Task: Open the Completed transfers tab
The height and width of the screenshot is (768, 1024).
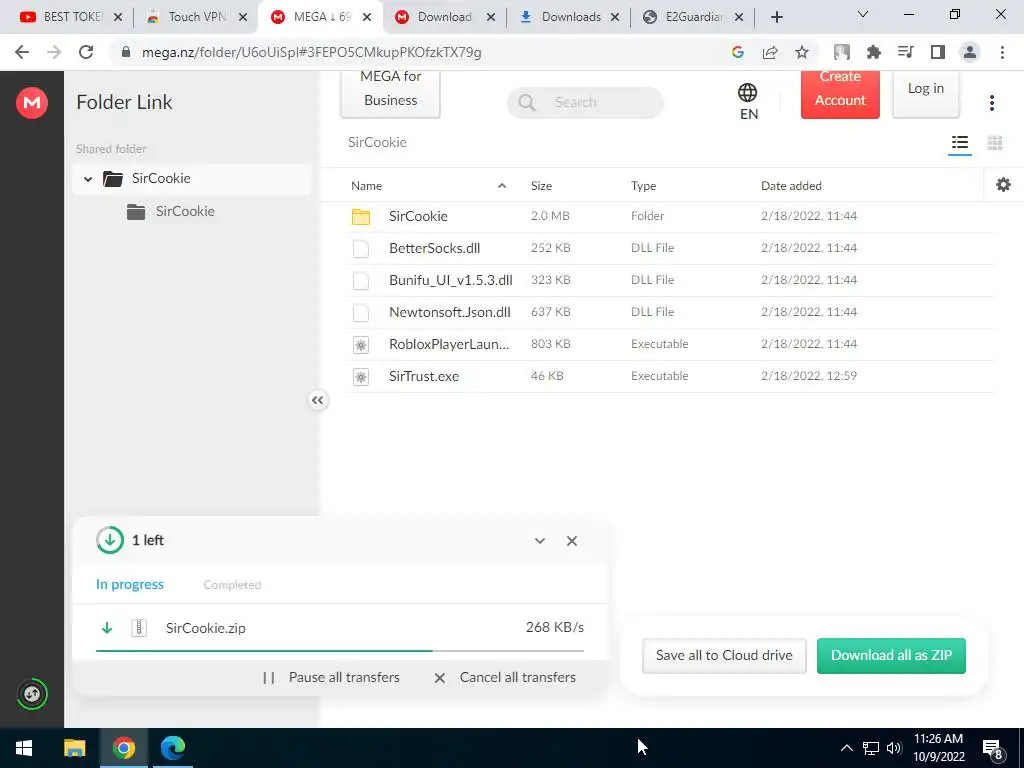Action: pos(232,585)
